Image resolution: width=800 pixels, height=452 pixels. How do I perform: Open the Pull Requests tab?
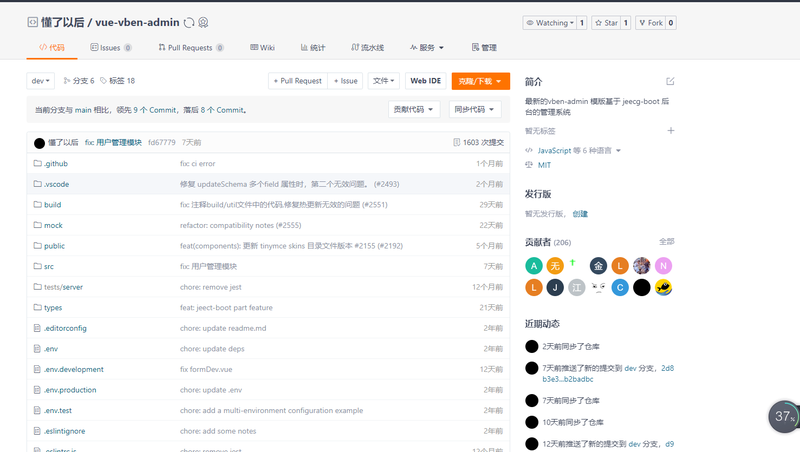191,47
